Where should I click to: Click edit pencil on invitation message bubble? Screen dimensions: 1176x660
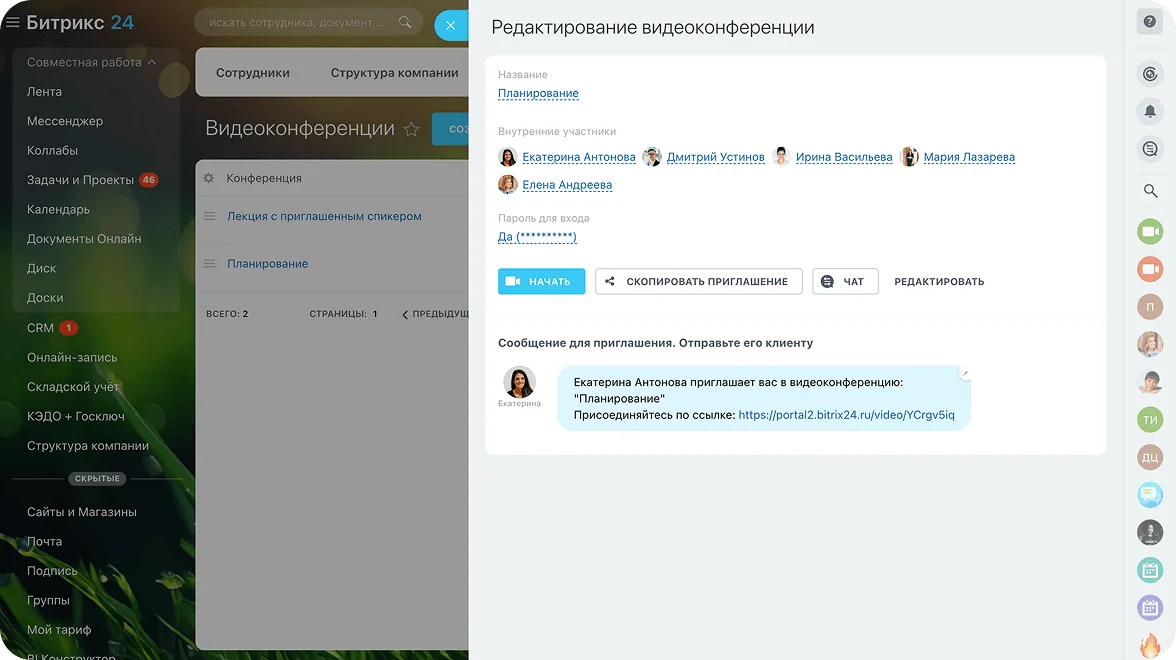click(x=964, y=373)
